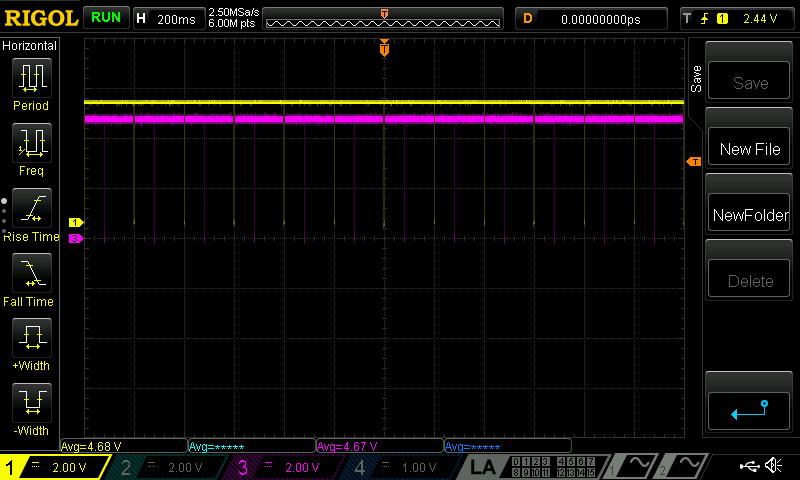The width and height of the screenshot is (800, 480).
Task: Select the Horizontal measurement menu title
Action: click(x=30, y=46)
